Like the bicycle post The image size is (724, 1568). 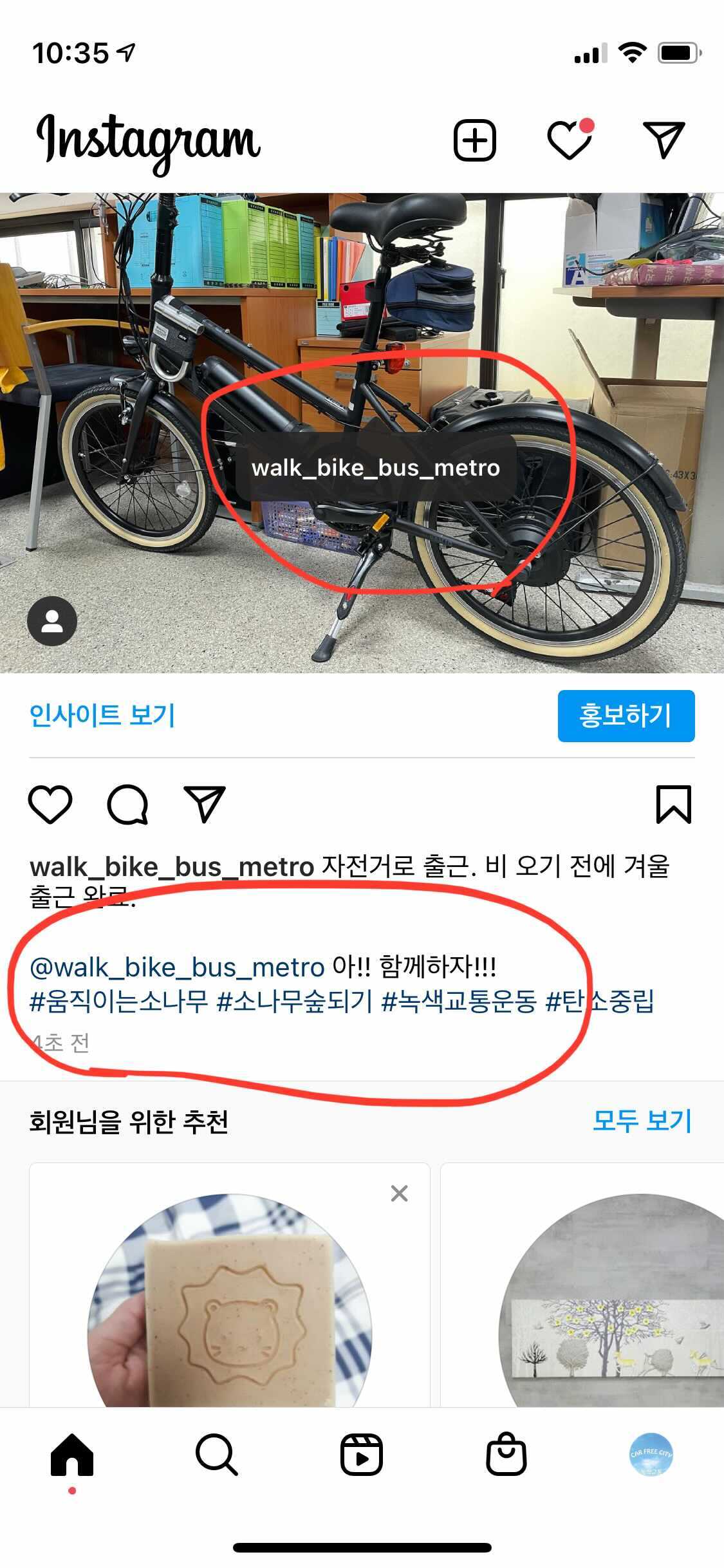pyautogui.click(x=50, y=804)
